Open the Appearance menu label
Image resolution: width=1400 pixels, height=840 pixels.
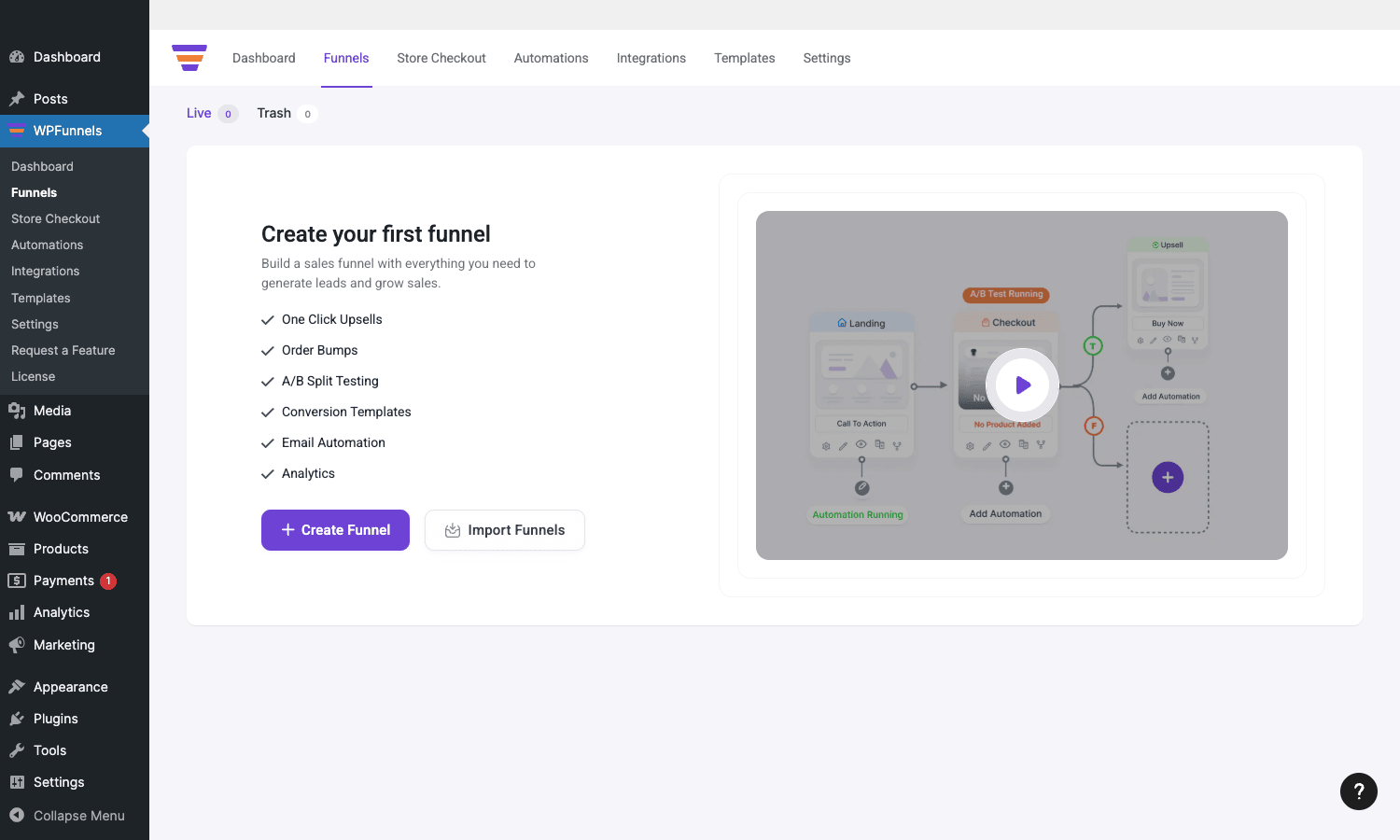click(71, 687)
